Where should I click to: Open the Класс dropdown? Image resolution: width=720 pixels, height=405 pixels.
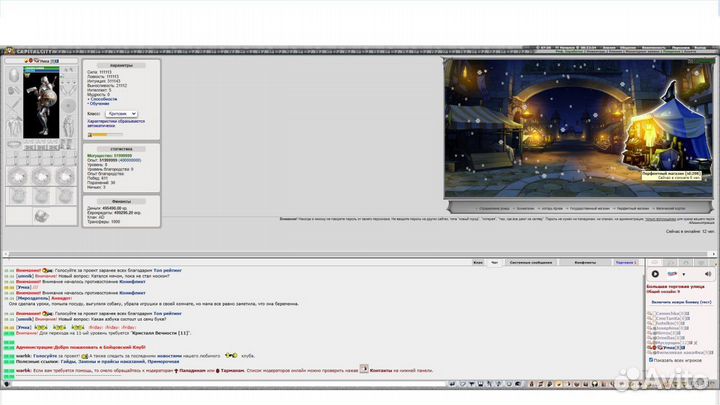[x=121, y=114]
